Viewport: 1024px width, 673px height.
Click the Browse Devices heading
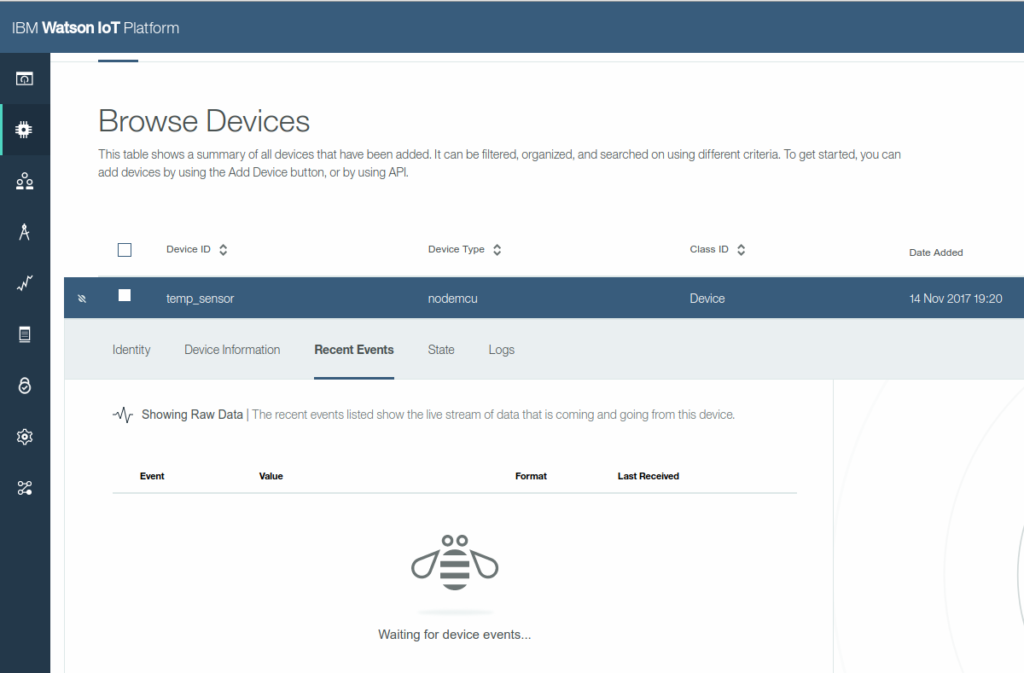point(204,121)
